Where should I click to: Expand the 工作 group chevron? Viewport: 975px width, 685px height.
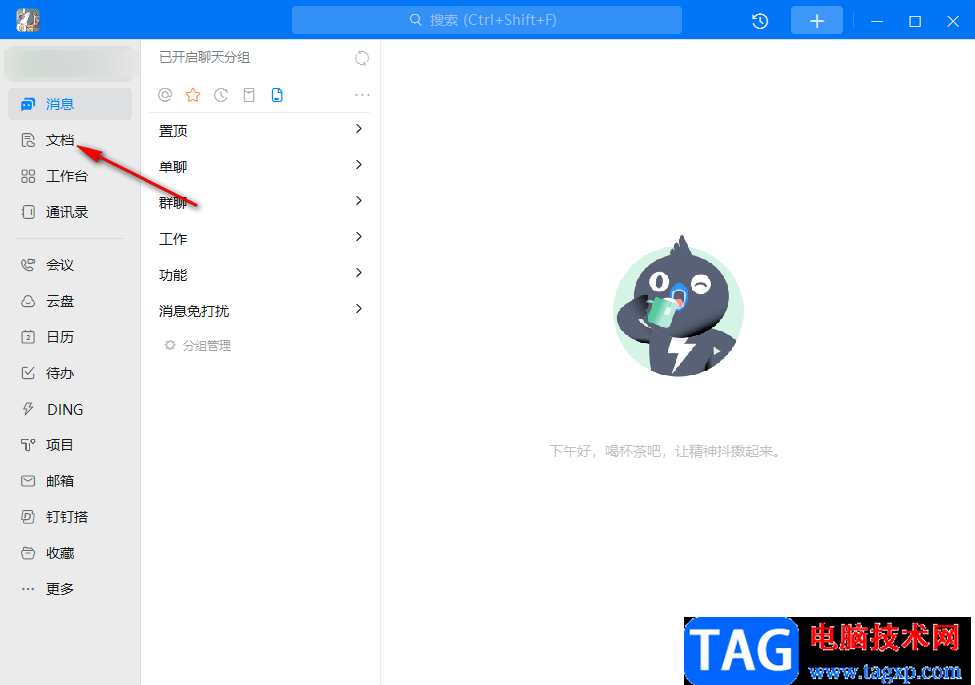[x=359, y=237]
